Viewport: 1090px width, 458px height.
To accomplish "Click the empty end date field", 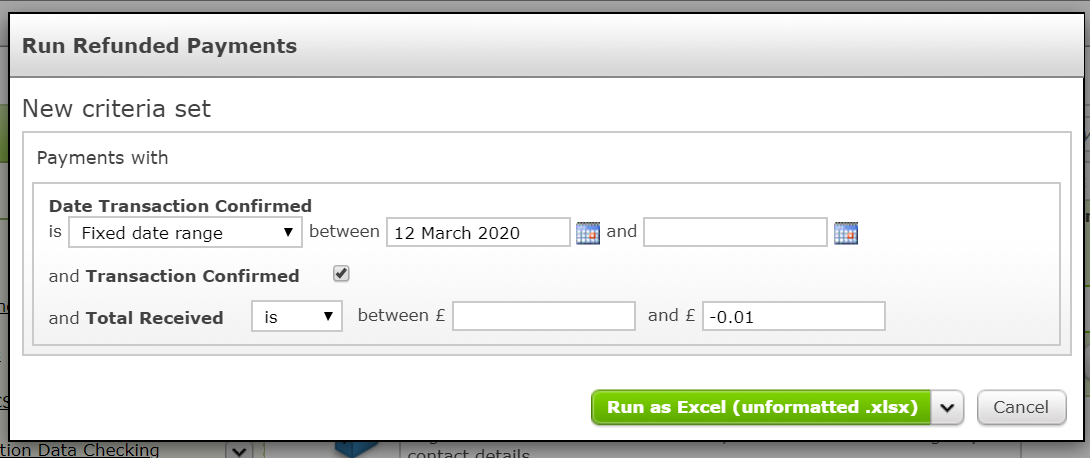I will (735, 232).
